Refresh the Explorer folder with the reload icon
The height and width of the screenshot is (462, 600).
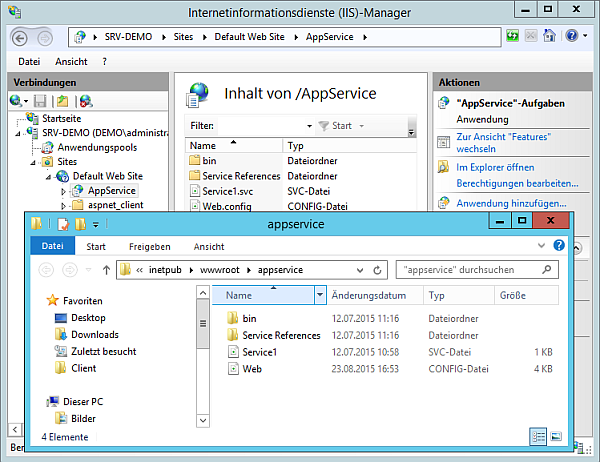pos(379,270)
